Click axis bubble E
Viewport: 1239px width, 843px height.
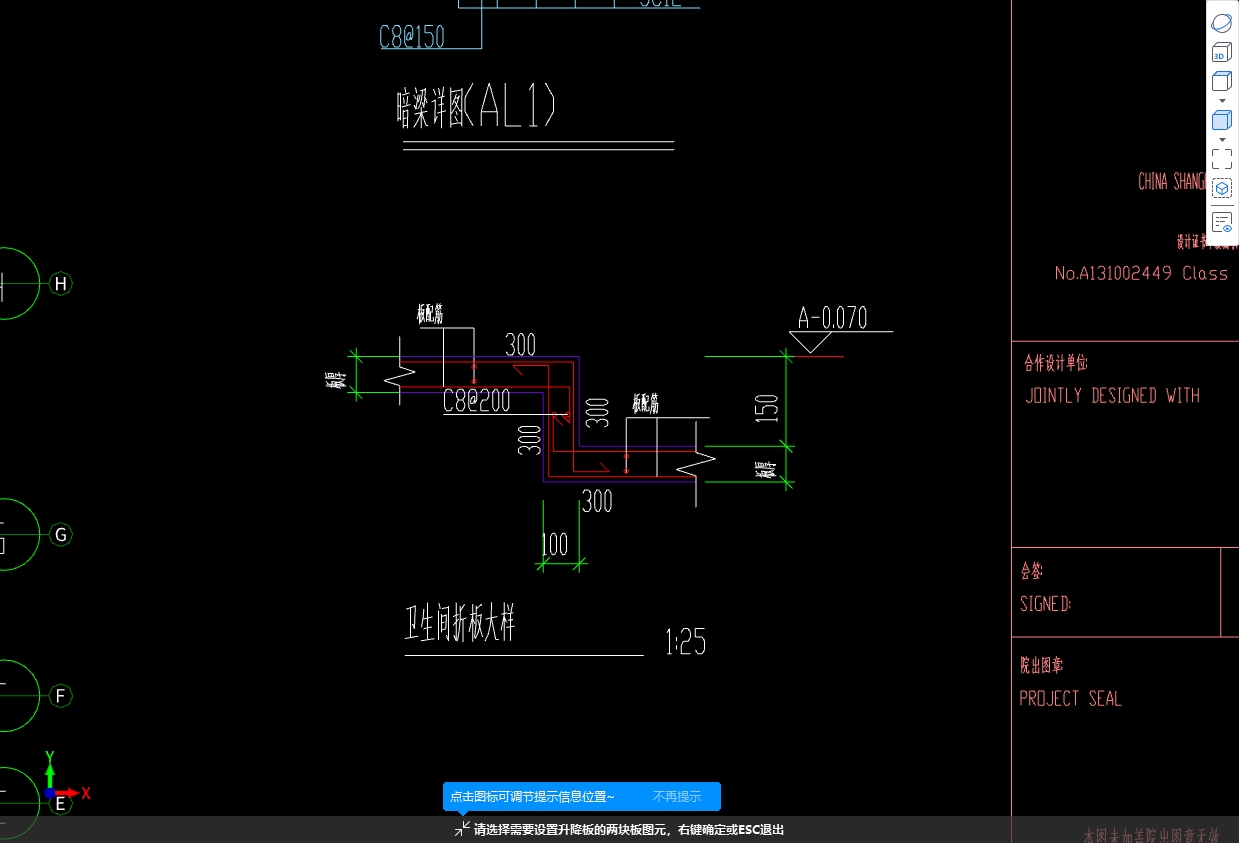click(x=61, y=803)
